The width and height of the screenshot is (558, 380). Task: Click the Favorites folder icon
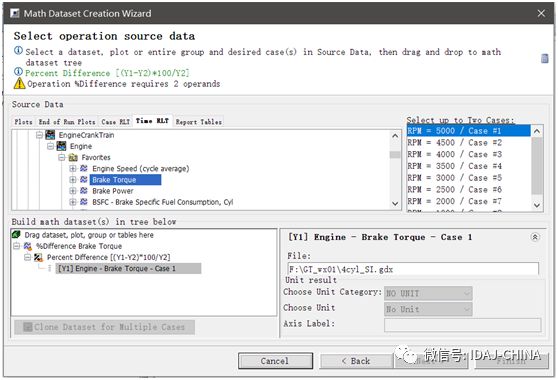tap(73, 157)
